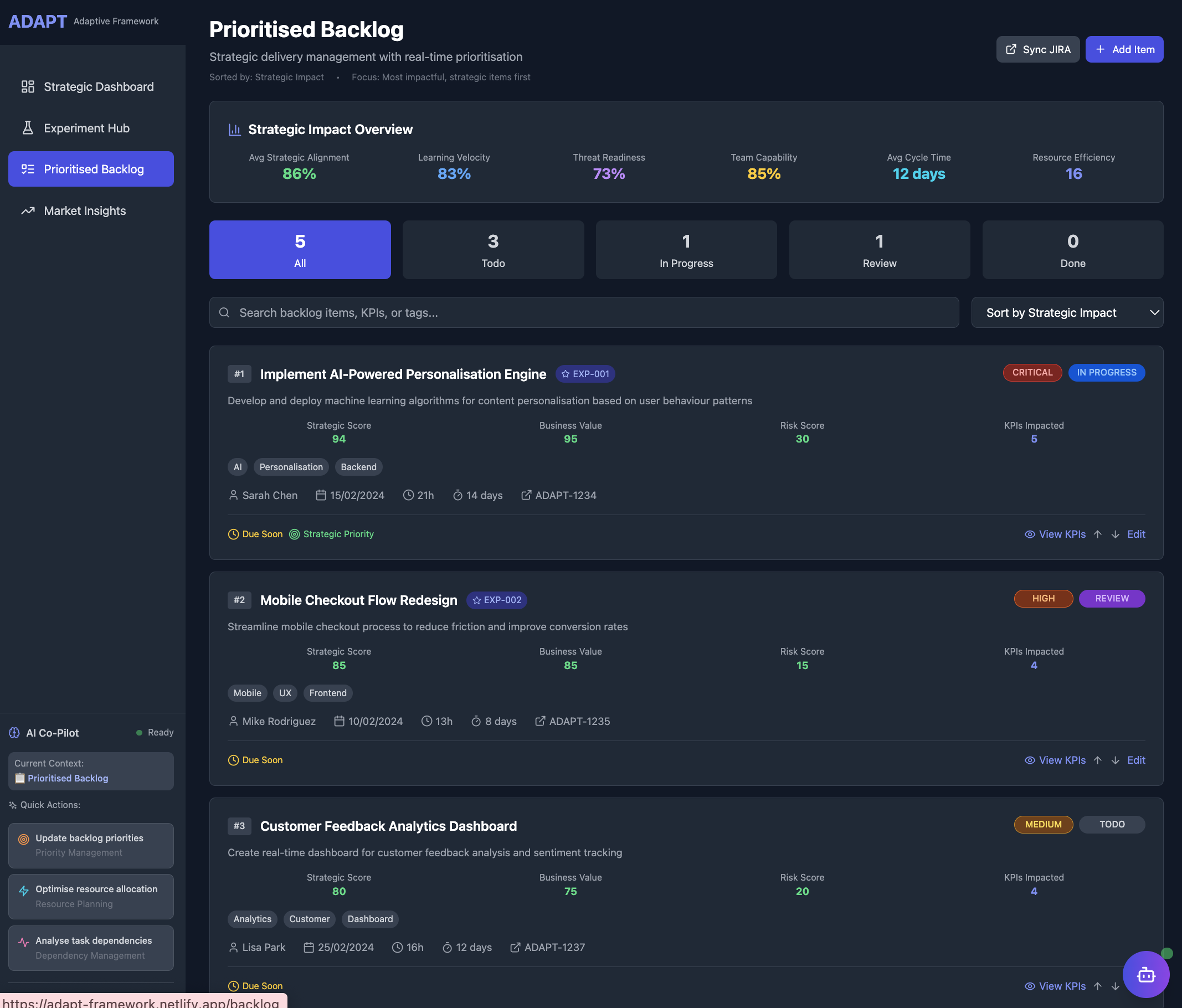This screenshot has height=1008, width=1182.
Task: Click the EXP-001 experiment star badge
Action: [585, 374]
